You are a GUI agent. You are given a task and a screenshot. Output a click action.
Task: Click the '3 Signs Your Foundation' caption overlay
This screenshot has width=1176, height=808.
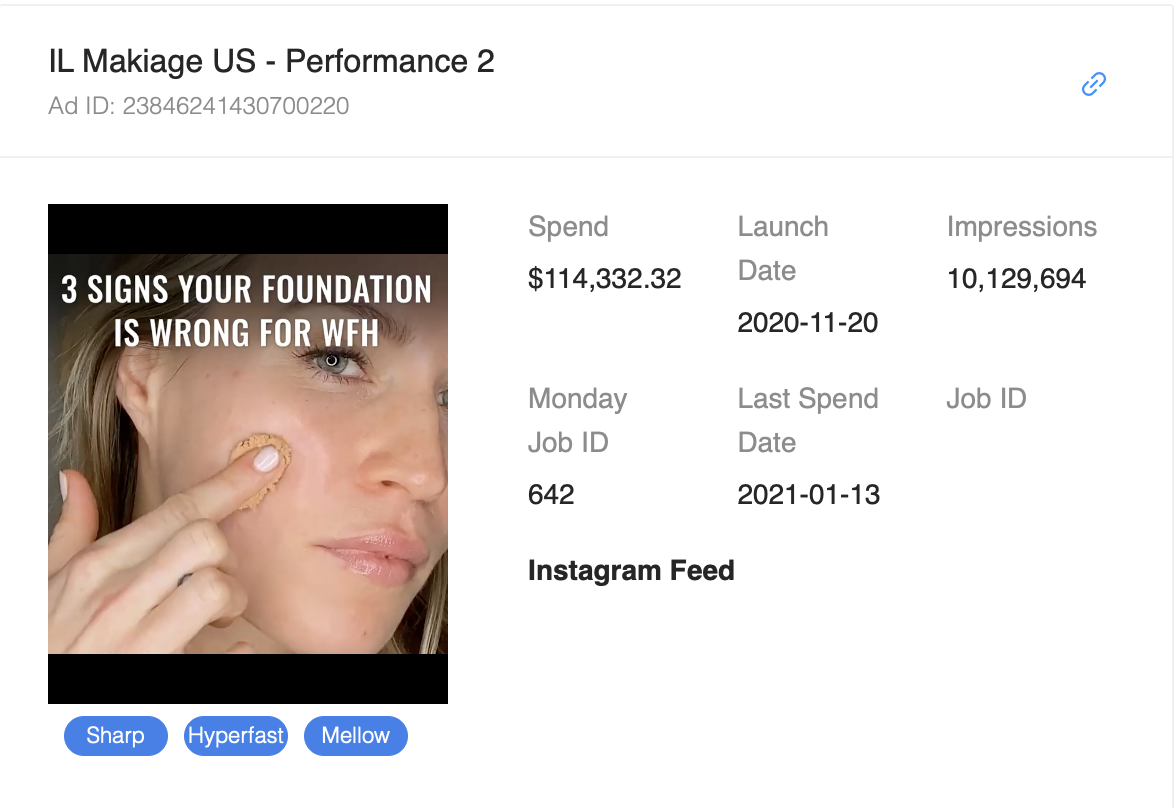[x=247, y=311]
